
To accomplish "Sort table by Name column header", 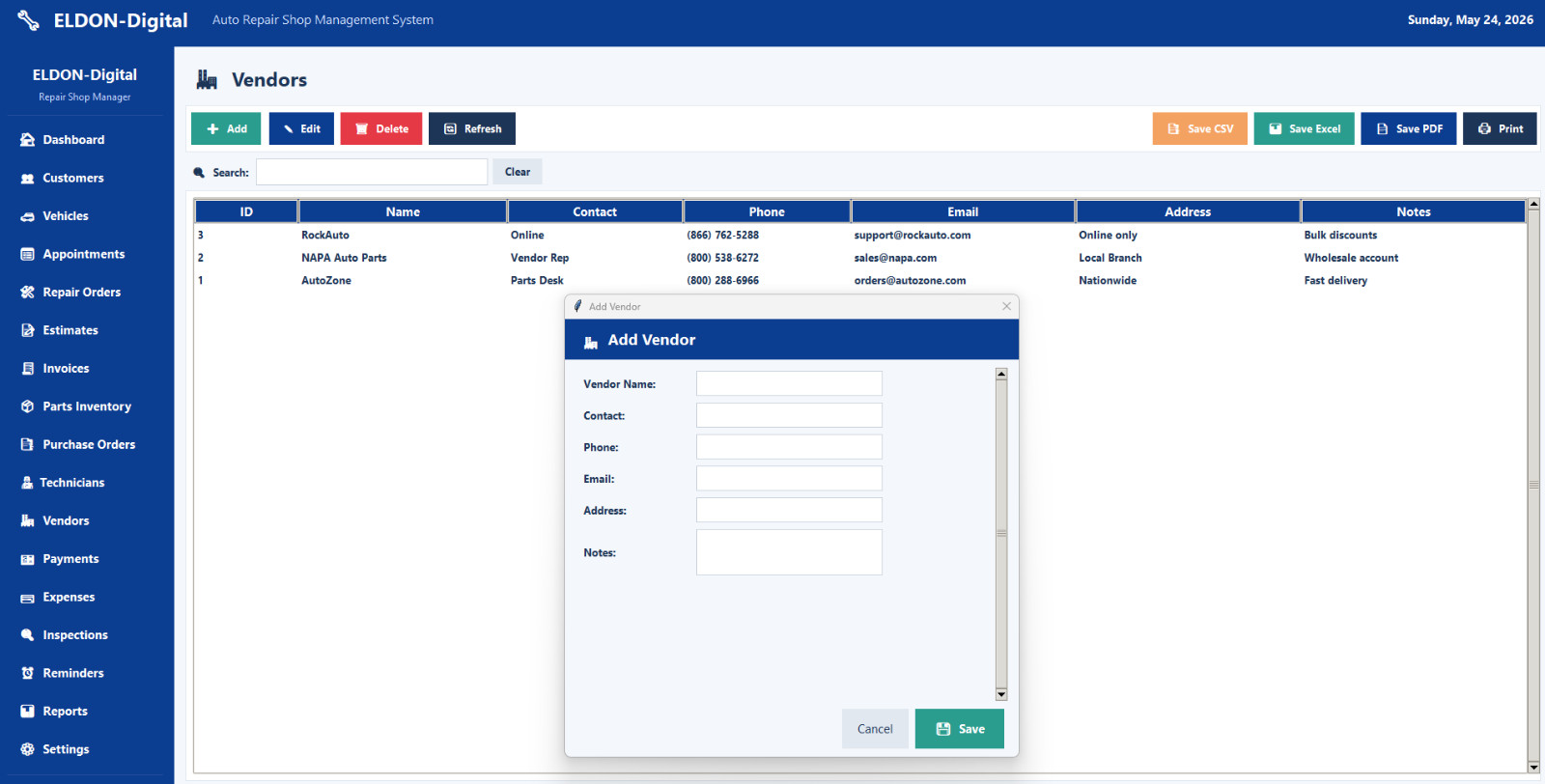I will pyautogui.click(x=403, y=211).
